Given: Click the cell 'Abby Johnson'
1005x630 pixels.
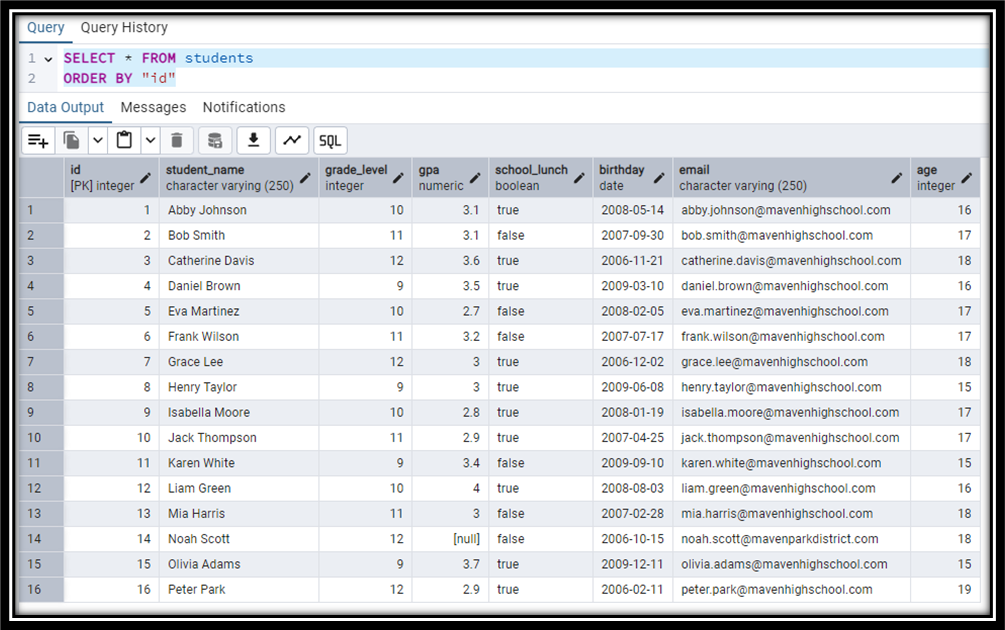Looking at the screenshot, I should (239, 210).
